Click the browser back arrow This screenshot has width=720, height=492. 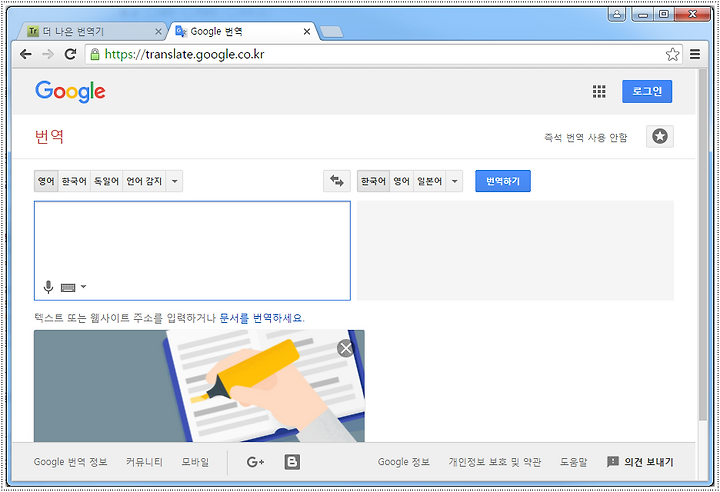pyautogui.click(x=26, y=54)
